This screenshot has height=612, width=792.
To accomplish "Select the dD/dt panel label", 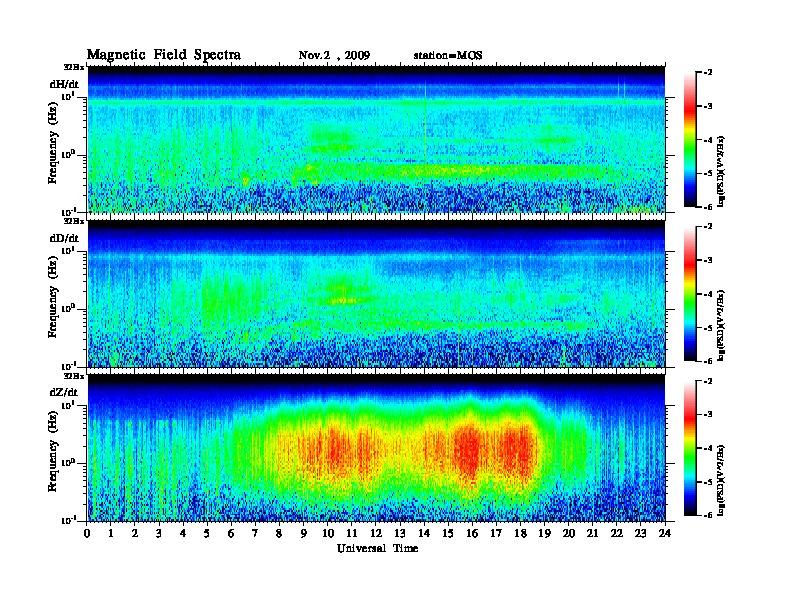I will 64,238.
